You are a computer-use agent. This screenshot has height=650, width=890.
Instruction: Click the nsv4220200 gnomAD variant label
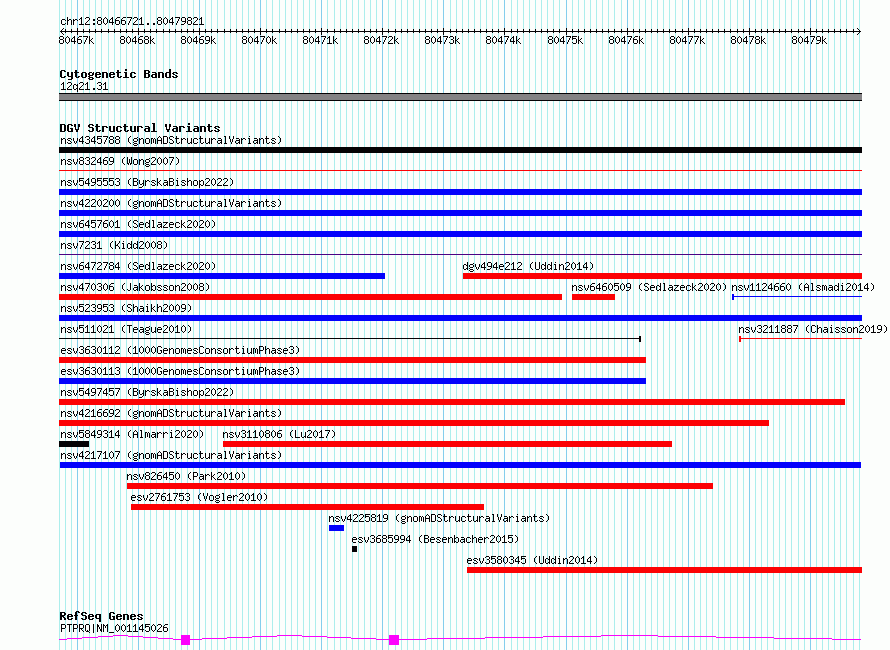click(x=171, y=203)
